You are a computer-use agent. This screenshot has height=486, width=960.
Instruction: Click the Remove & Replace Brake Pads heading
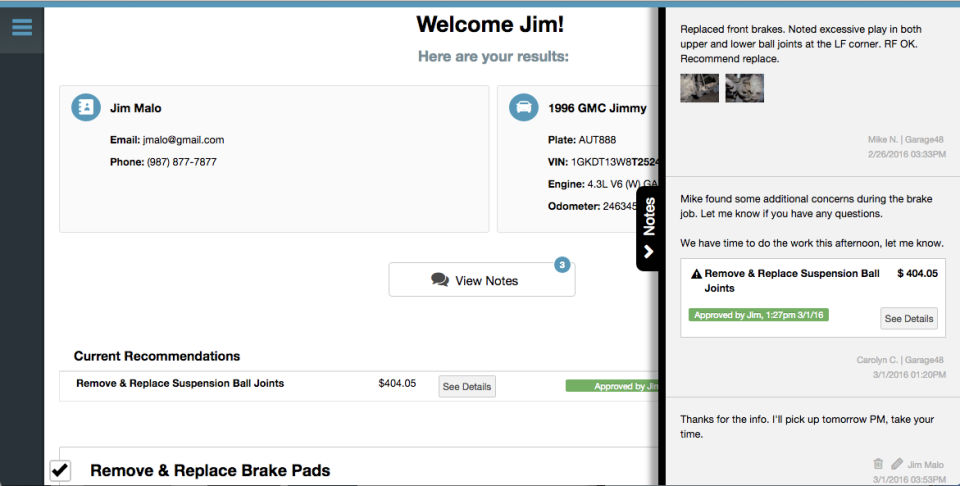click(x=210, y=470)
